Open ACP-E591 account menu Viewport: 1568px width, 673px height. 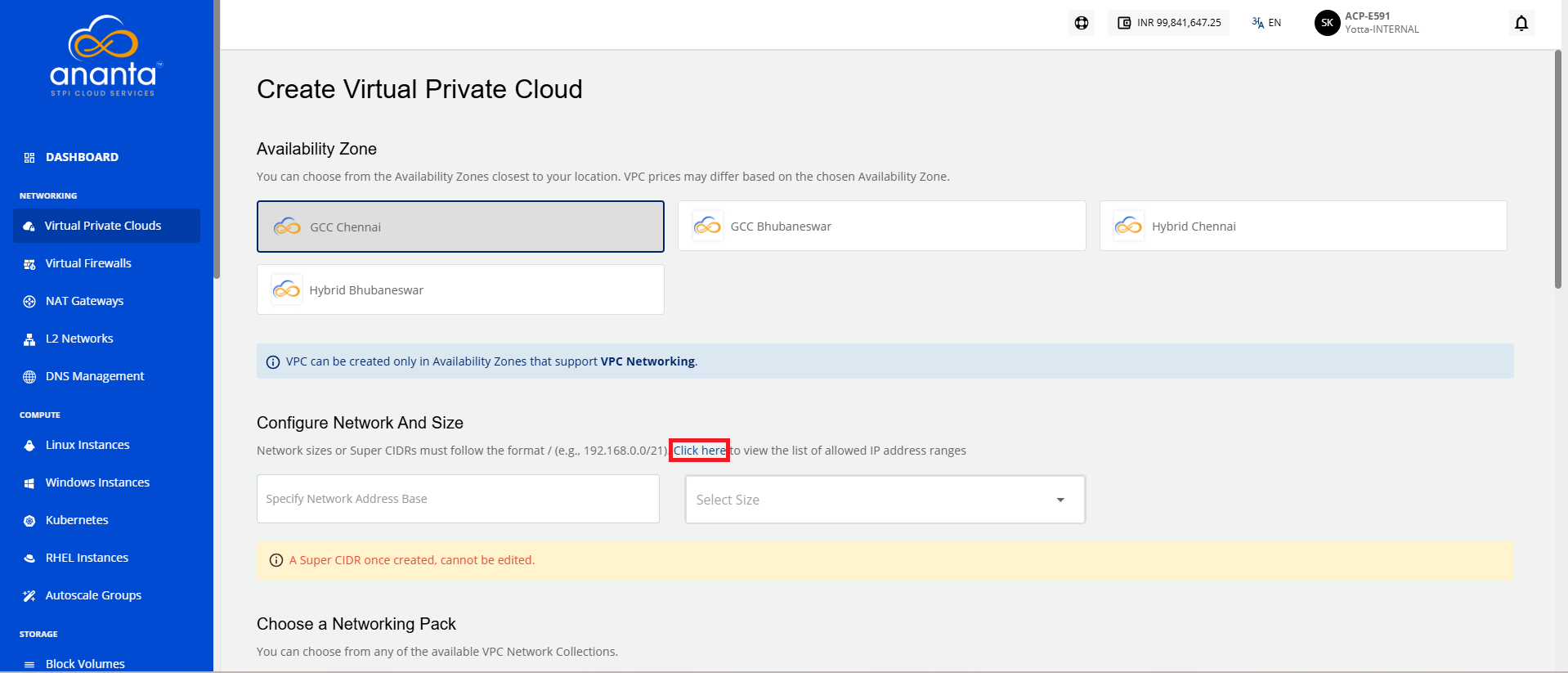[x=1368, y=23]
